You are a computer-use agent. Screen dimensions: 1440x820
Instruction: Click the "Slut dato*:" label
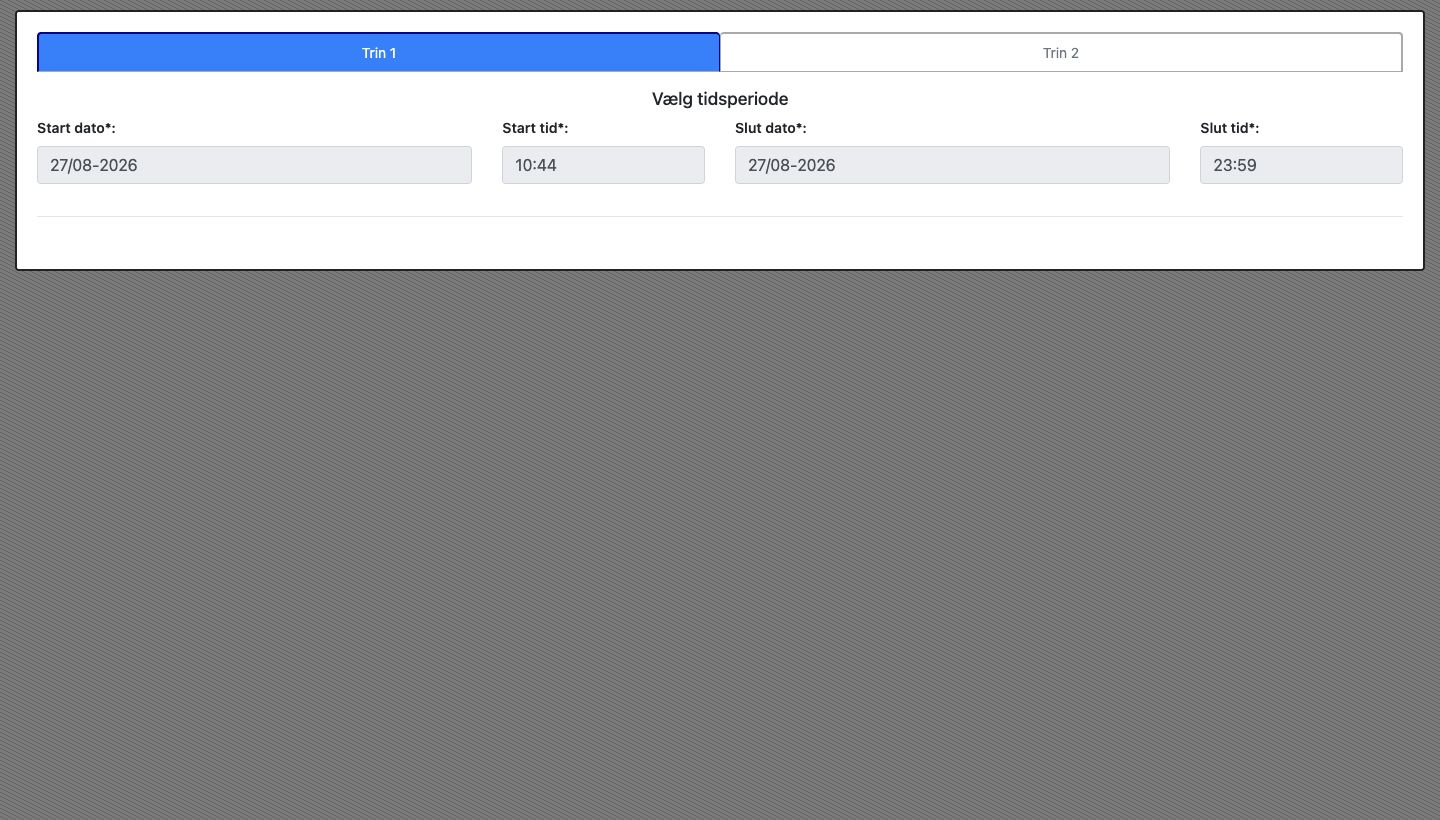(771, 128)
